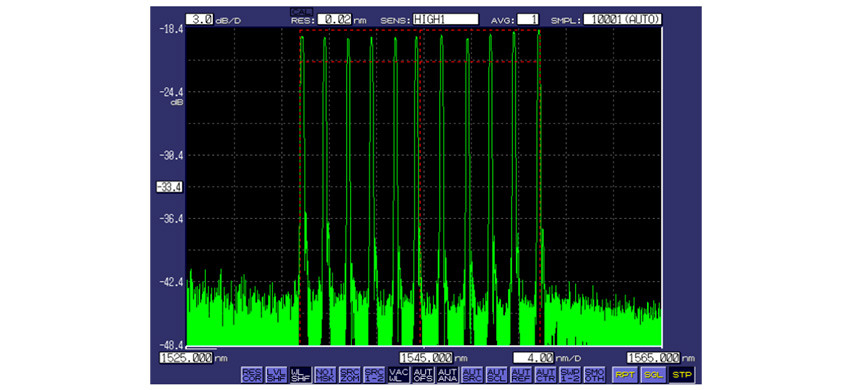Start repeat sweep with RPT
The height and width of the screenshot is (390, 850).
tap(624, 375)
